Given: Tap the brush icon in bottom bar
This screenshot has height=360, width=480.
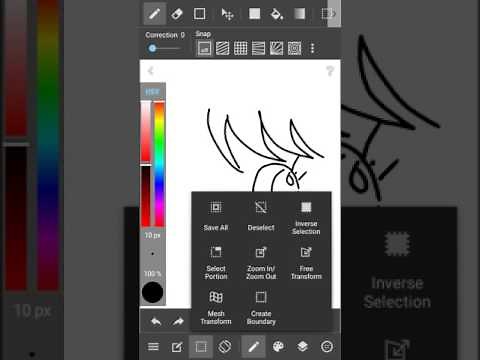Looking at the screenshot, I should point(253,347).
